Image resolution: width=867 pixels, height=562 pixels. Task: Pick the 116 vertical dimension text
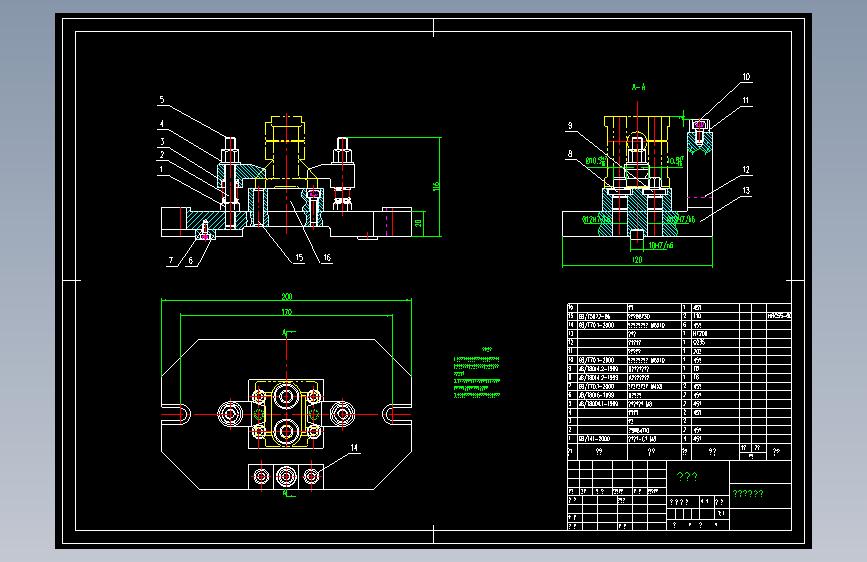[x=436, y=186]
